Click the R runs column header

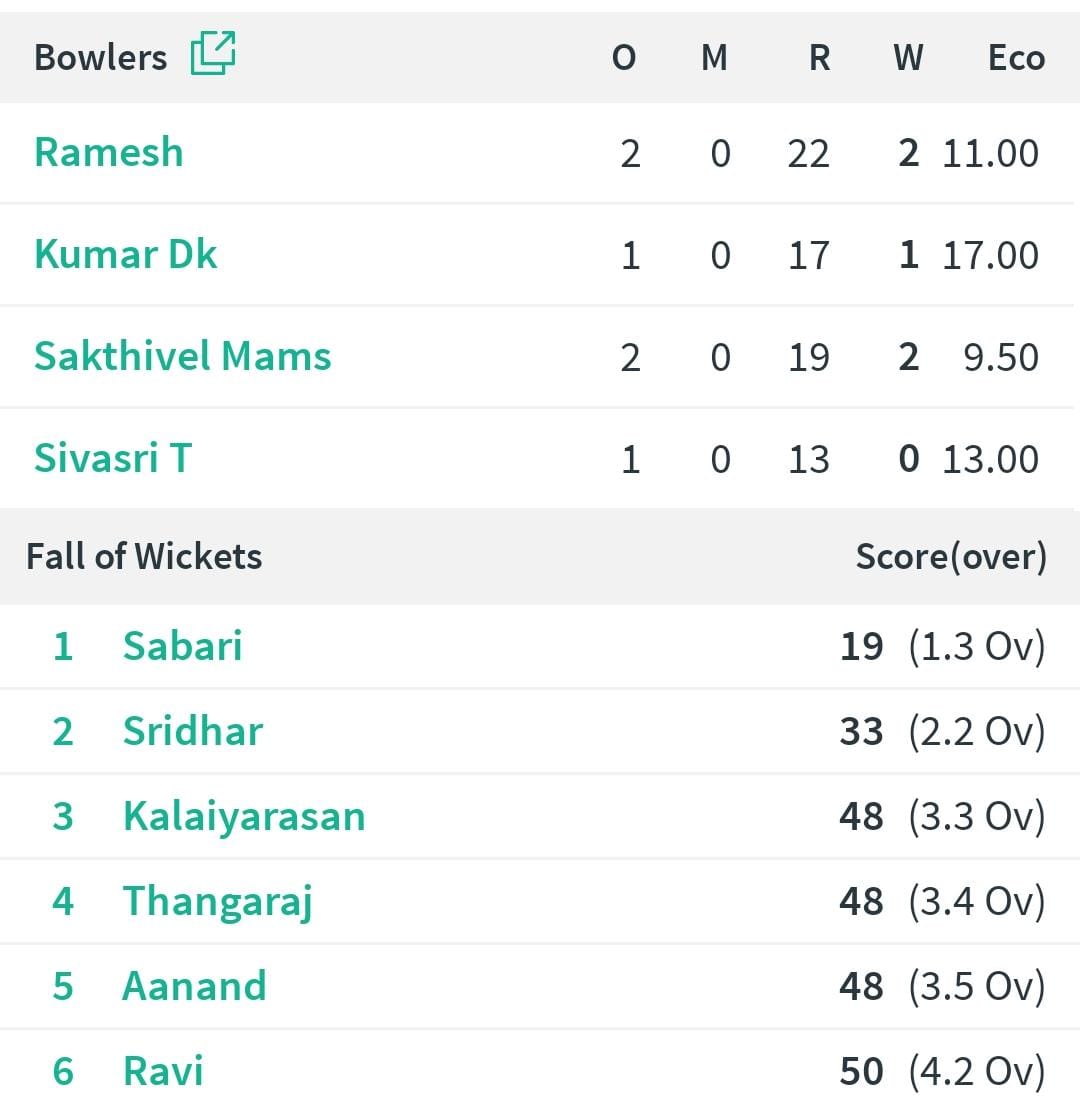coord(820,57)
